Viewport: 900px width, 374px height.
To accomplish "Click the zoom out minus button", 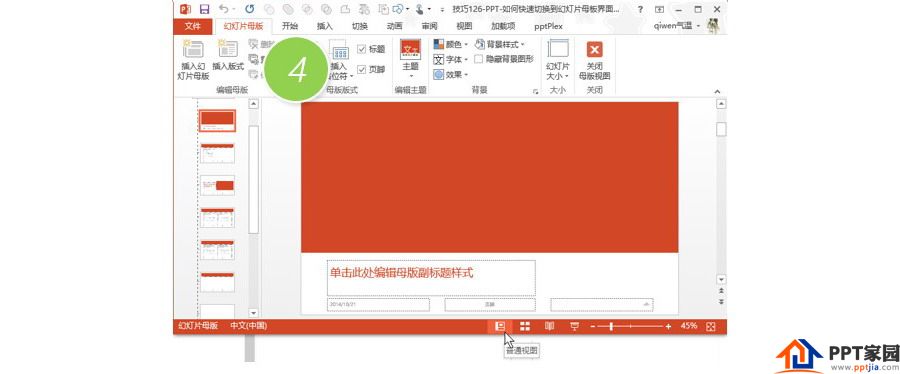I will (x=593, y=326).
